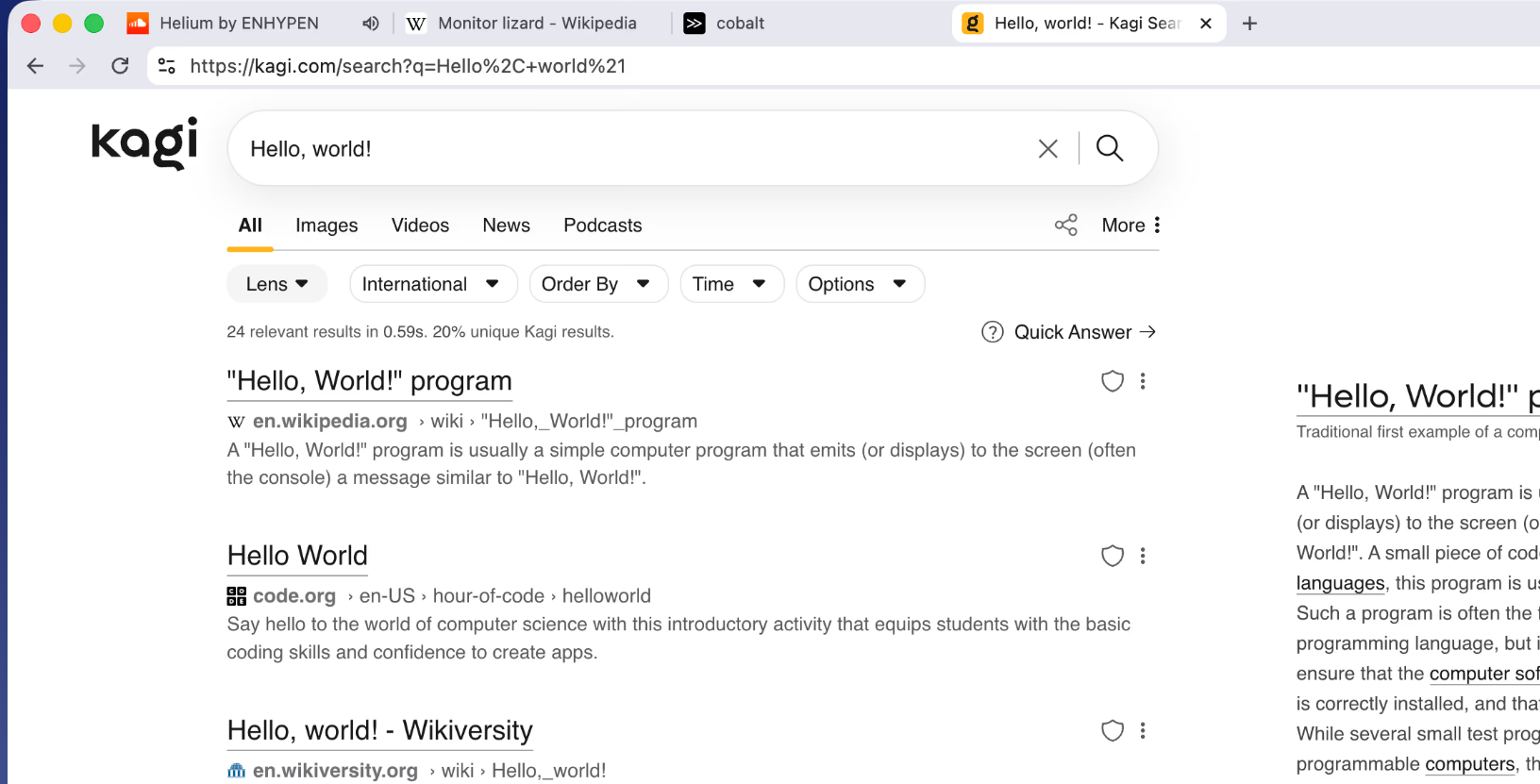
Task: Click the Wikipedia favicon next to en.wikipedia.org
Action: click(x=236, y=422)
